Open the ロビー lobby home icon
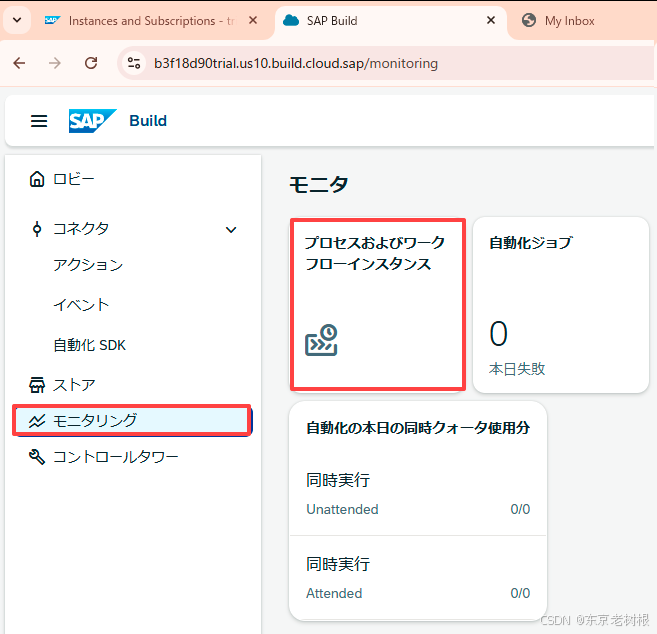The width and height of the screenshot is (657, 634). pyautogui.click(x=37, y=179)
